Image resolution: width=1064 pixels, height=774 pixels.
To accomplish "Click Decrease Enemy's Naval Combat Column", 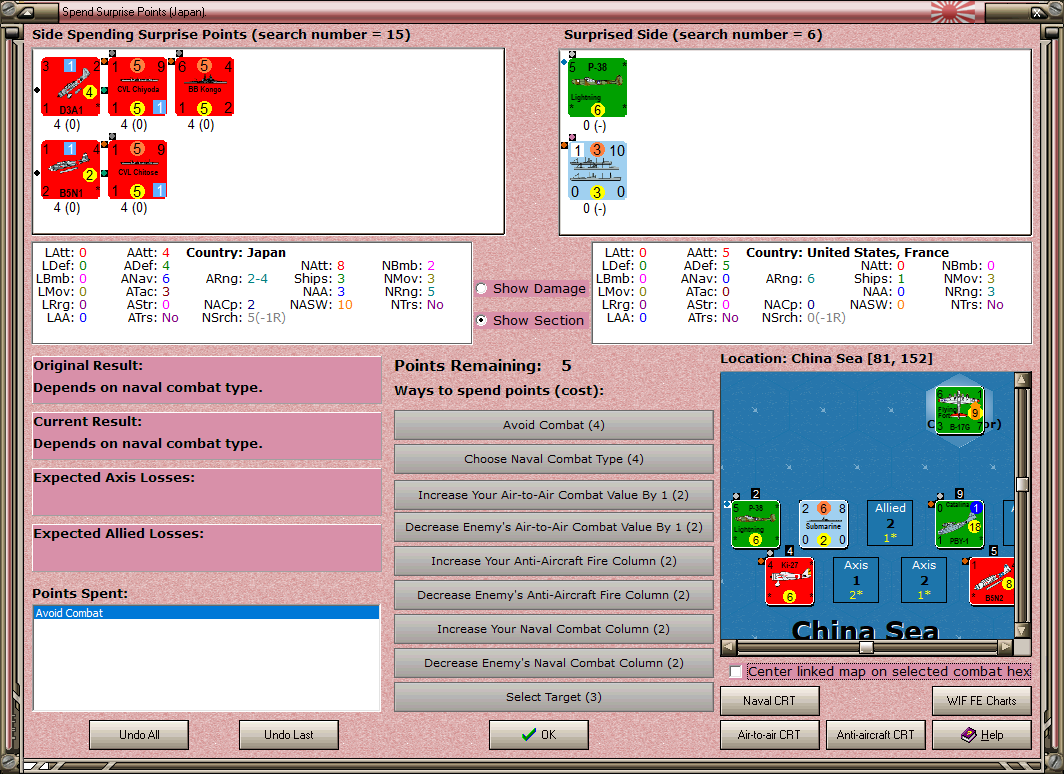I will pyautogui.click(x=553, y=663).
